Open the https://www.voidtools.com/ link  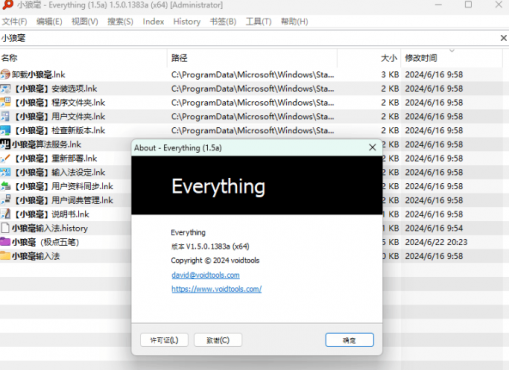coord(217,289)
